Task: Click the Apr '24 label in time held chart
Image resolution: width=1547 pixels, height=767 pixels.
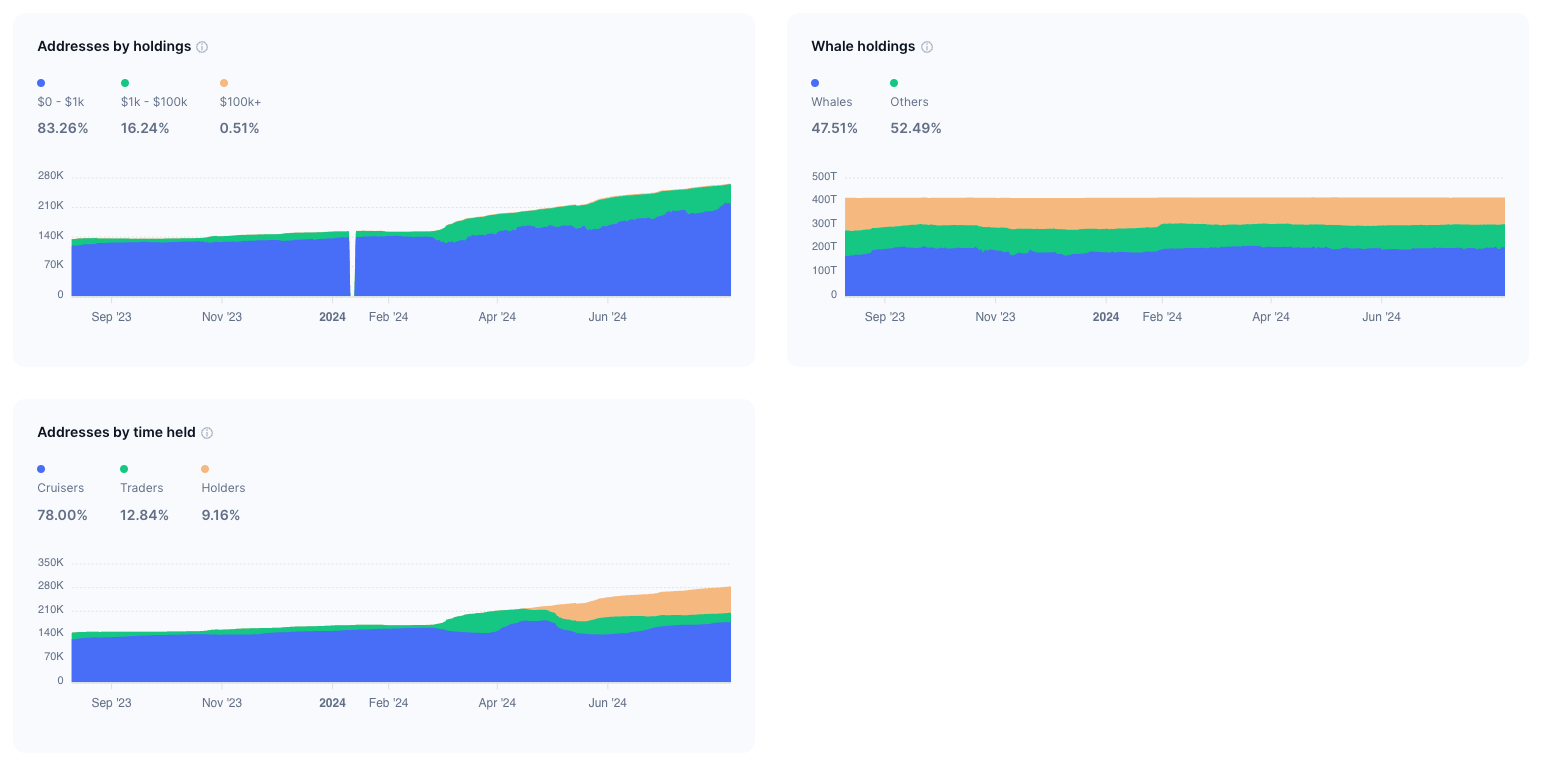Action: click(x=497, y=703)
